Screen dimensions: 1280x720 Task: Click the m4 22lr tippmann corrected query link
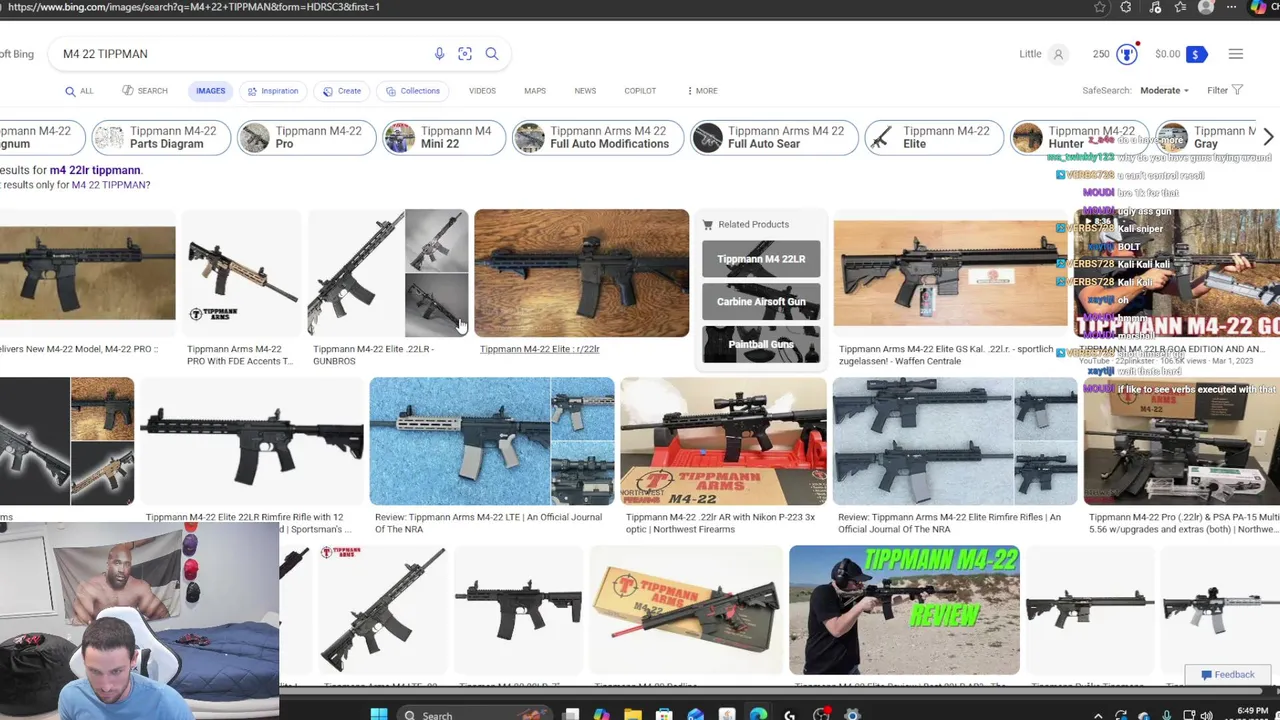[x=95, y=170]
